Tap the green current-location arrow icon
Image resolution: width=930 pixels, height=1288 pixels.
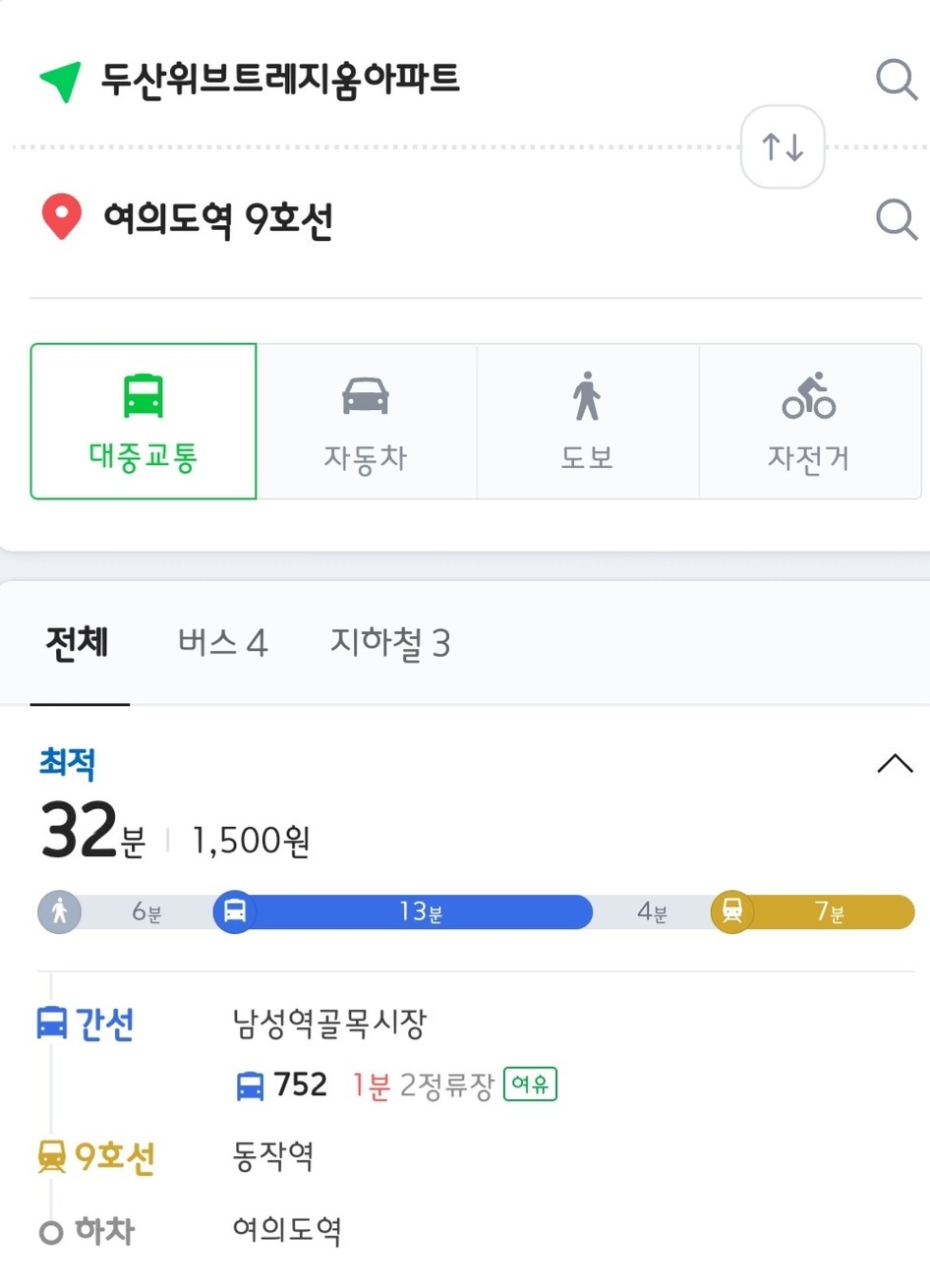60,81
